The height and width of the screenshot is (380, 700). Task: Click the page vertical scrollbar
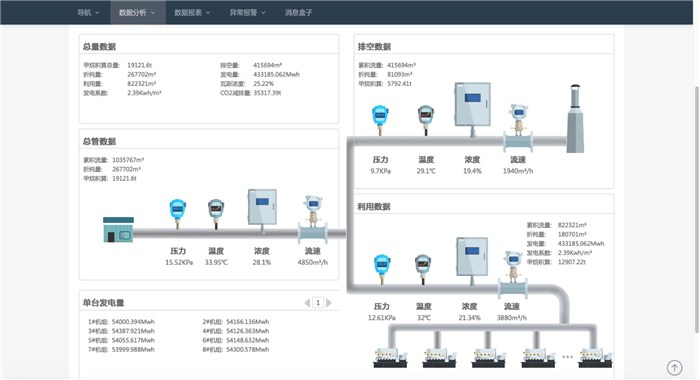[x=696, y=209]
